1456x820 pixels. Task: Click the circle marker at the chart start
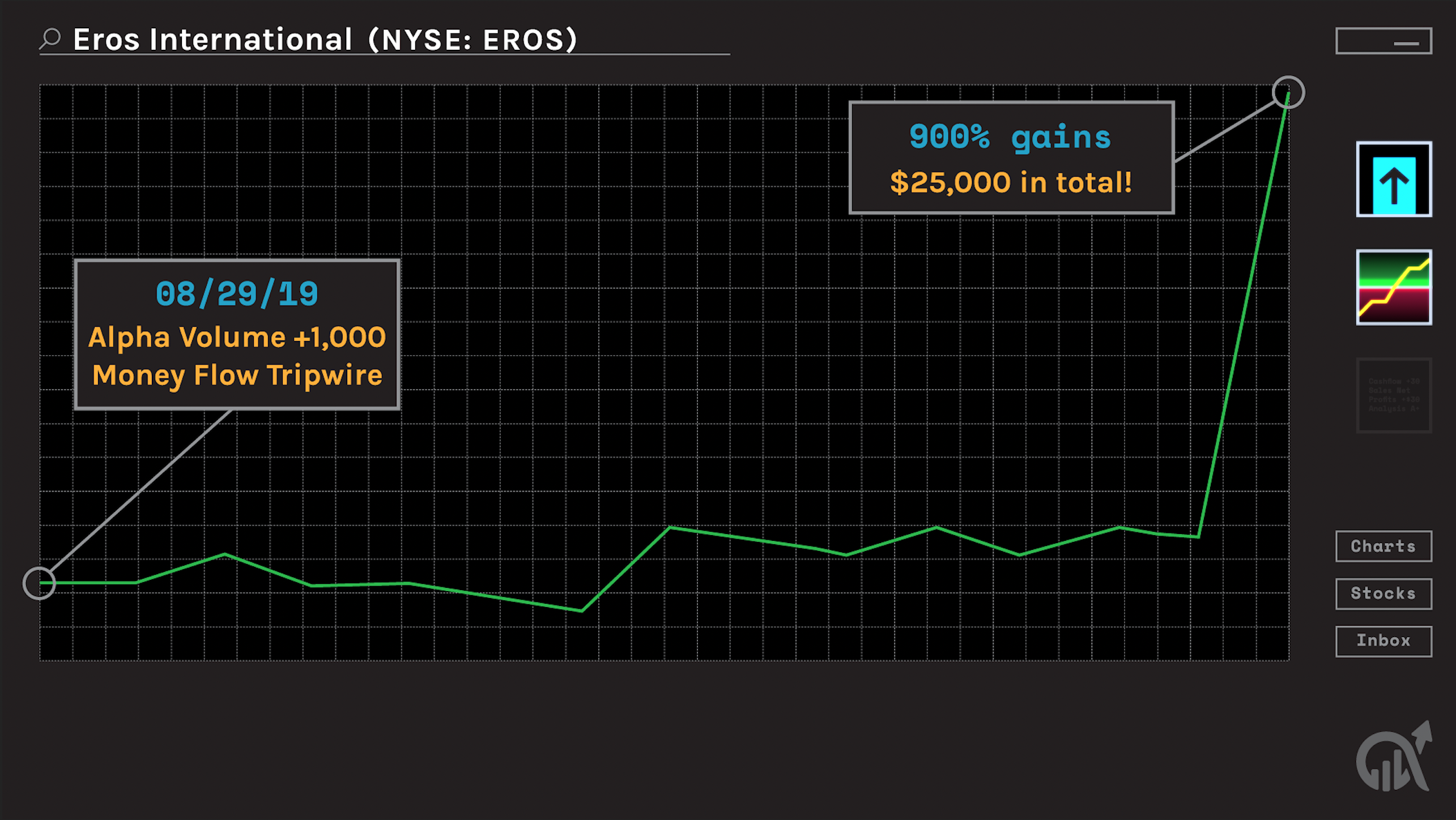(39, 583)
